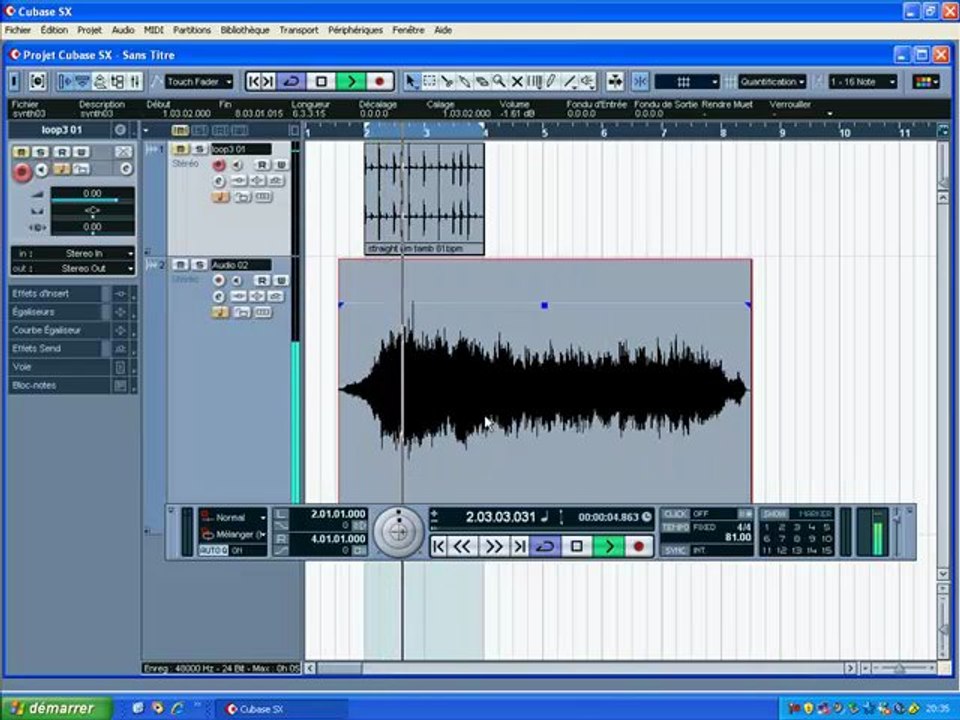This screenshot has width=960, height=720.
Task: Open the channel EQ icon on loop3 01 track
Action: tap(257, 181)
